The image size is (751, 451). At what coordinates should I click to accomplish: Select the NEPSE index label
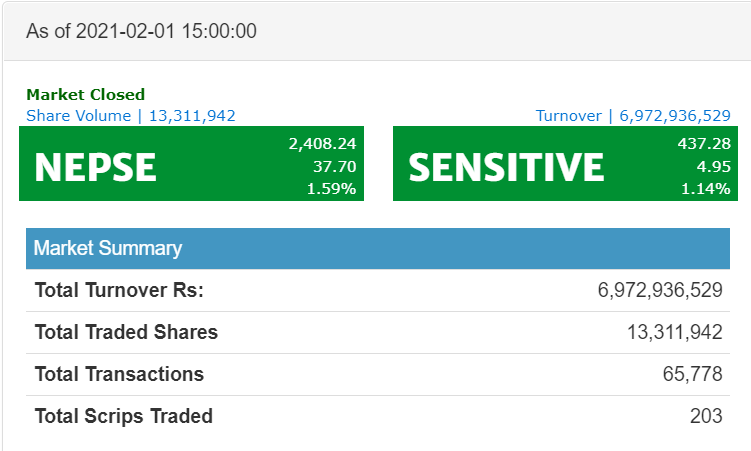click(95, 167)
